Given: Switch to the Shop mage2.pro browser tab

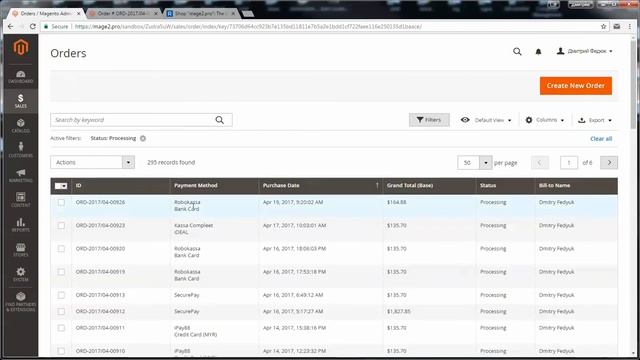Looking at the screenshot, I should point(199,13).
